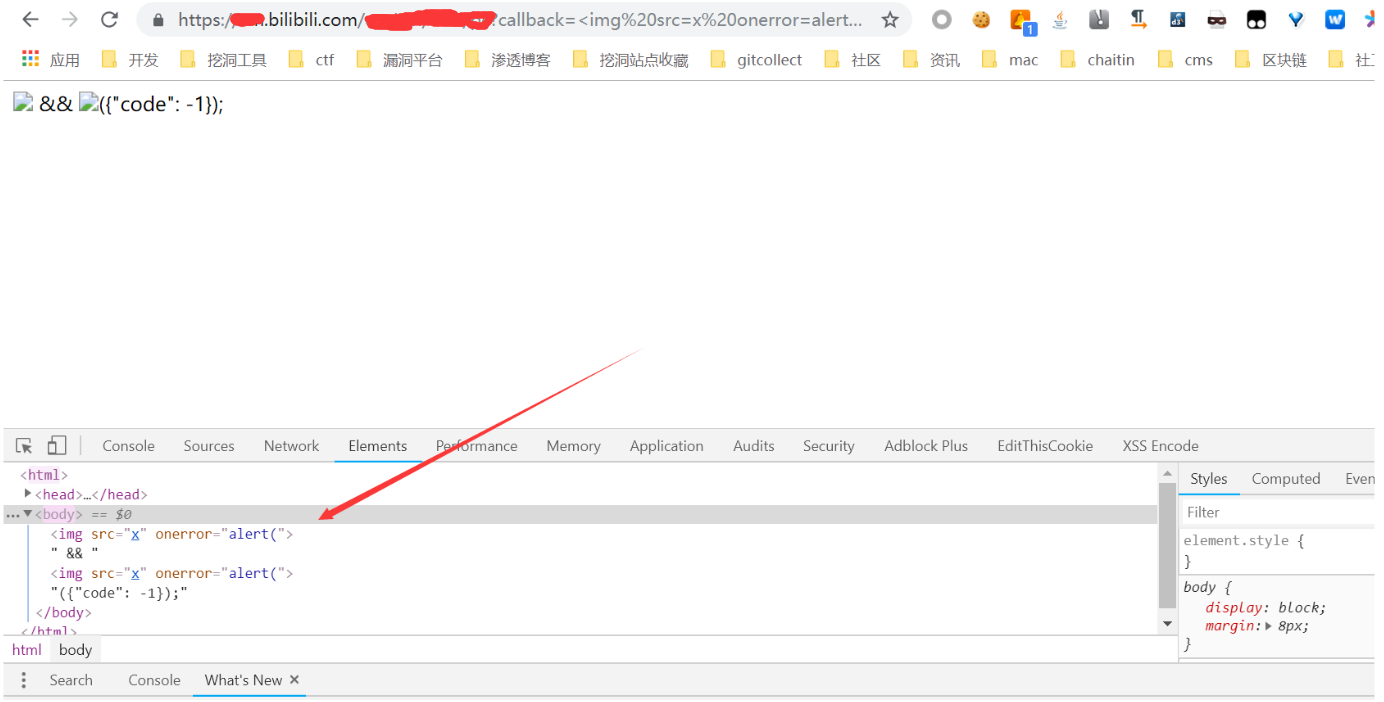The width and height of the screenshot is (1384, 702).
Task: Switch to the Computed styles tab
Action: pyautogui.click(x=1286, y=479)
